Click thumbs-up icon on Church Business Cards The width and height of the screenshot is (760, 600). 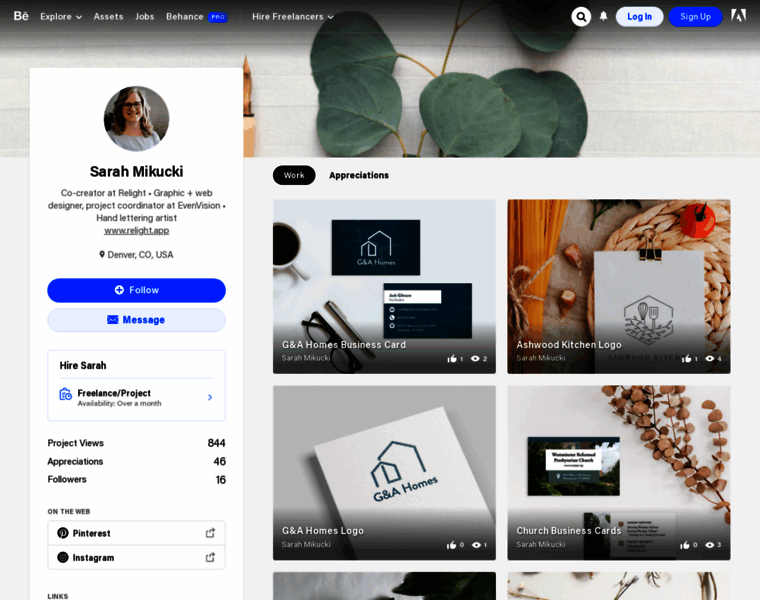pyautogui.click(x=685, y=545)
